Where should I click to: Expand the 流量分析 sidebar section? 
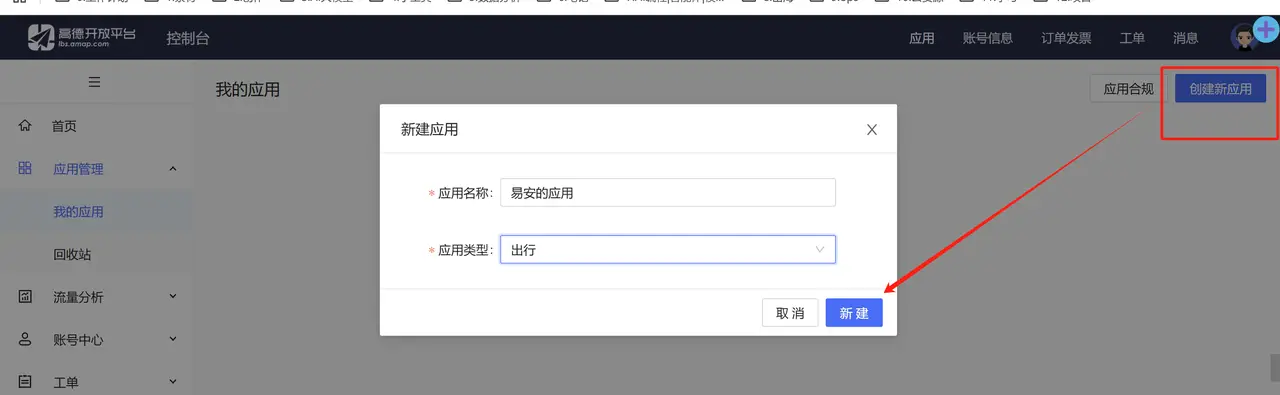pyautogui.click(x=173, y=296)
